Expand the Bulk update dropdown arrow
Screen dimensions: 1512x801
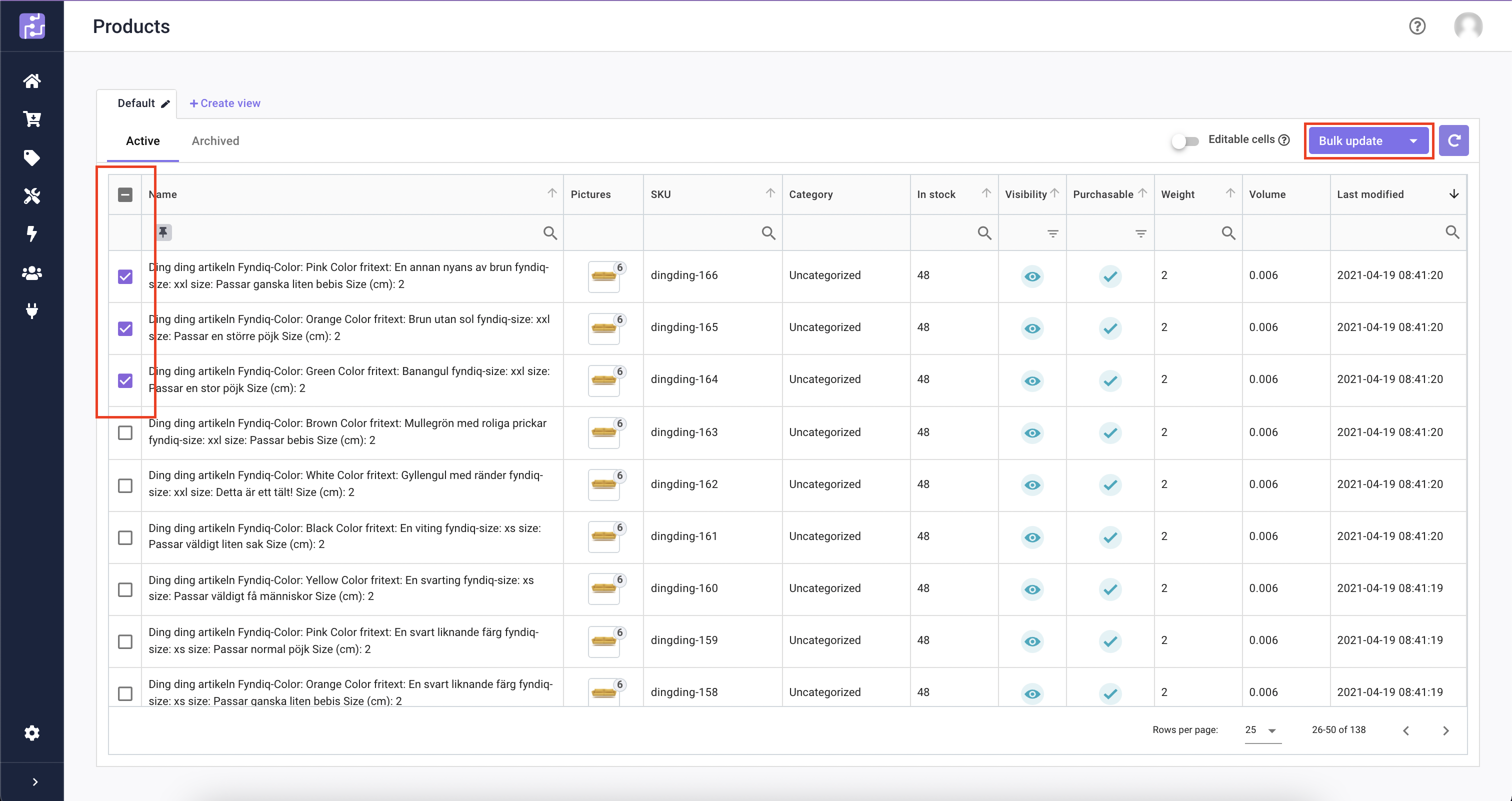tap(1413, 141)
